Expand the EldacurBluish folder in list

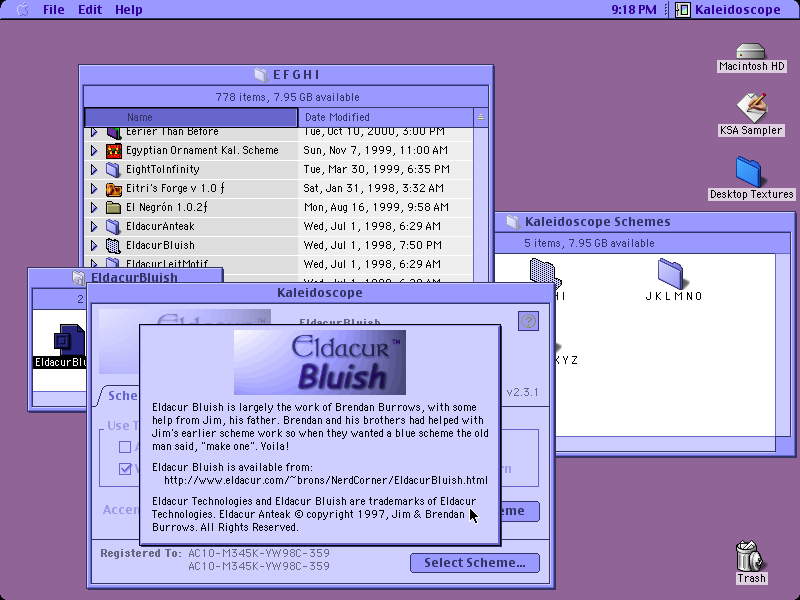pyautogui.click(x=94, y=245)
